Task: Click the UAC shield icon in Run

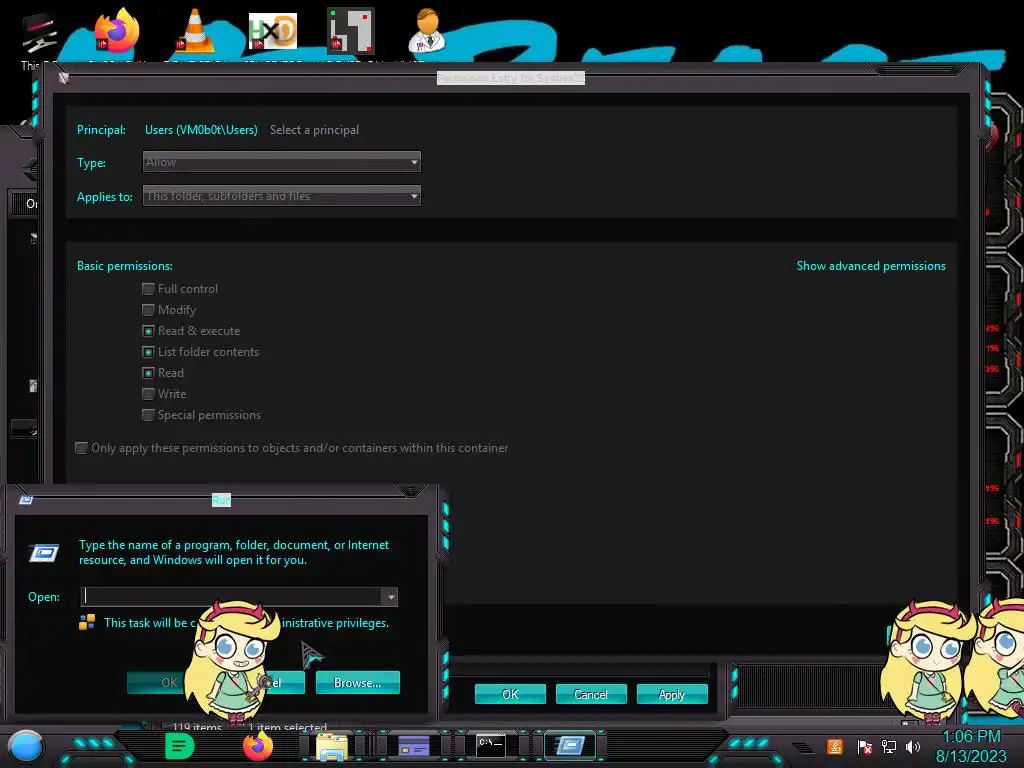Action: [x=87, y=622]
